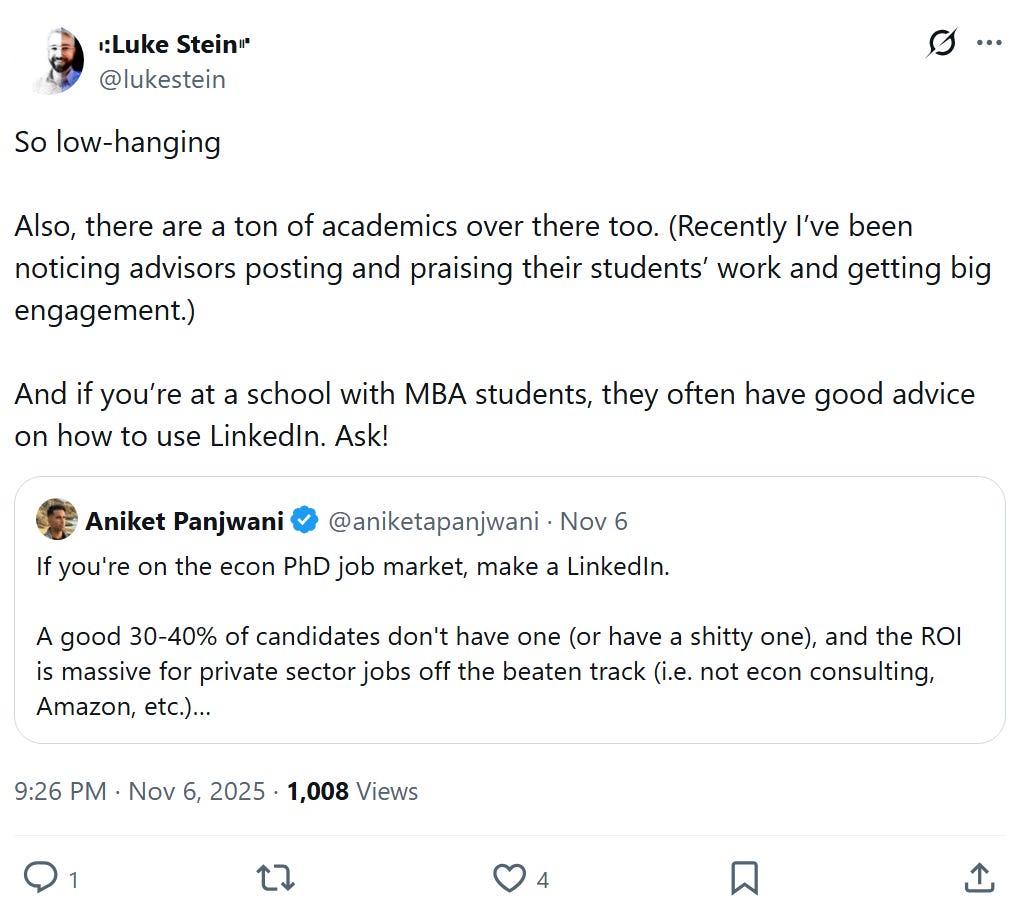Click the @aniketapanjwani handle
The width and height of the screenshot is (1017, 910).
click(433, 521)
